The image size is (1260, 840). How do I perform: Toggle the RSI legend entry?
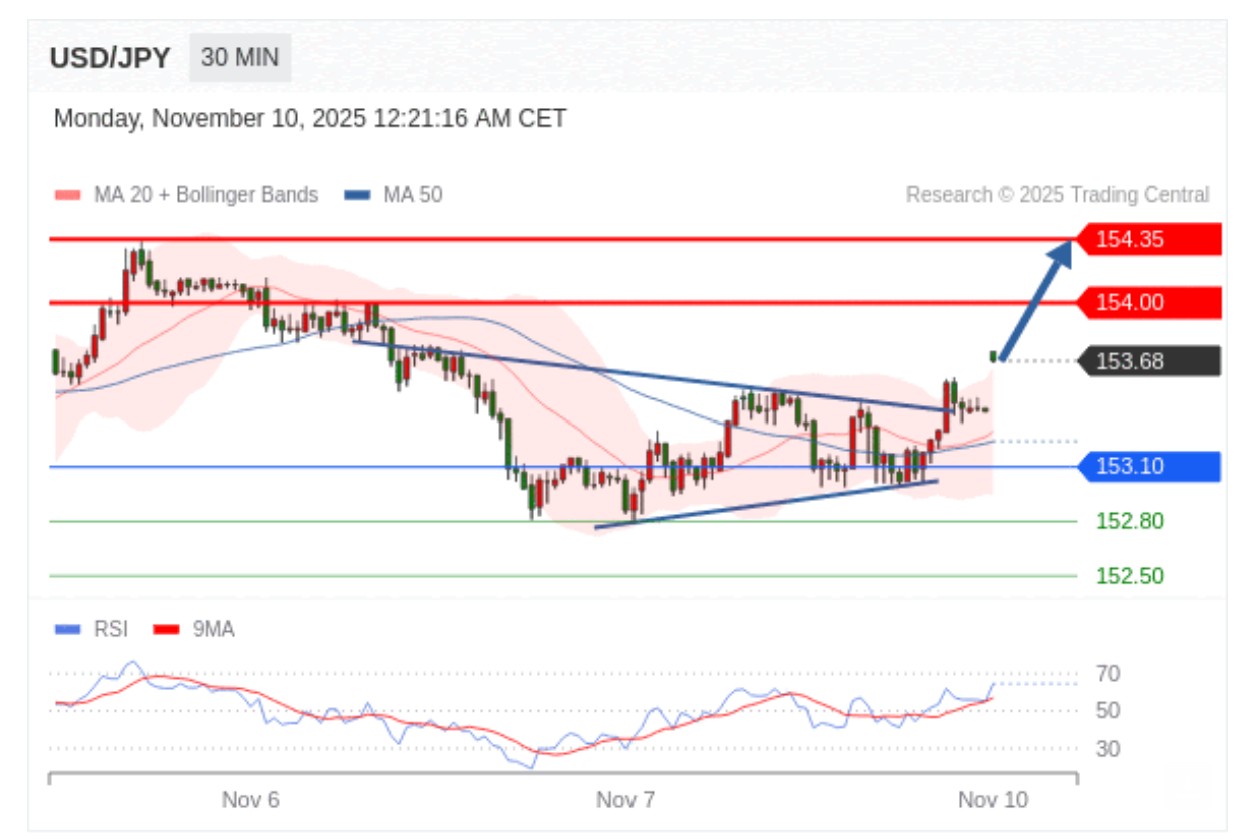tap(111, 629)
